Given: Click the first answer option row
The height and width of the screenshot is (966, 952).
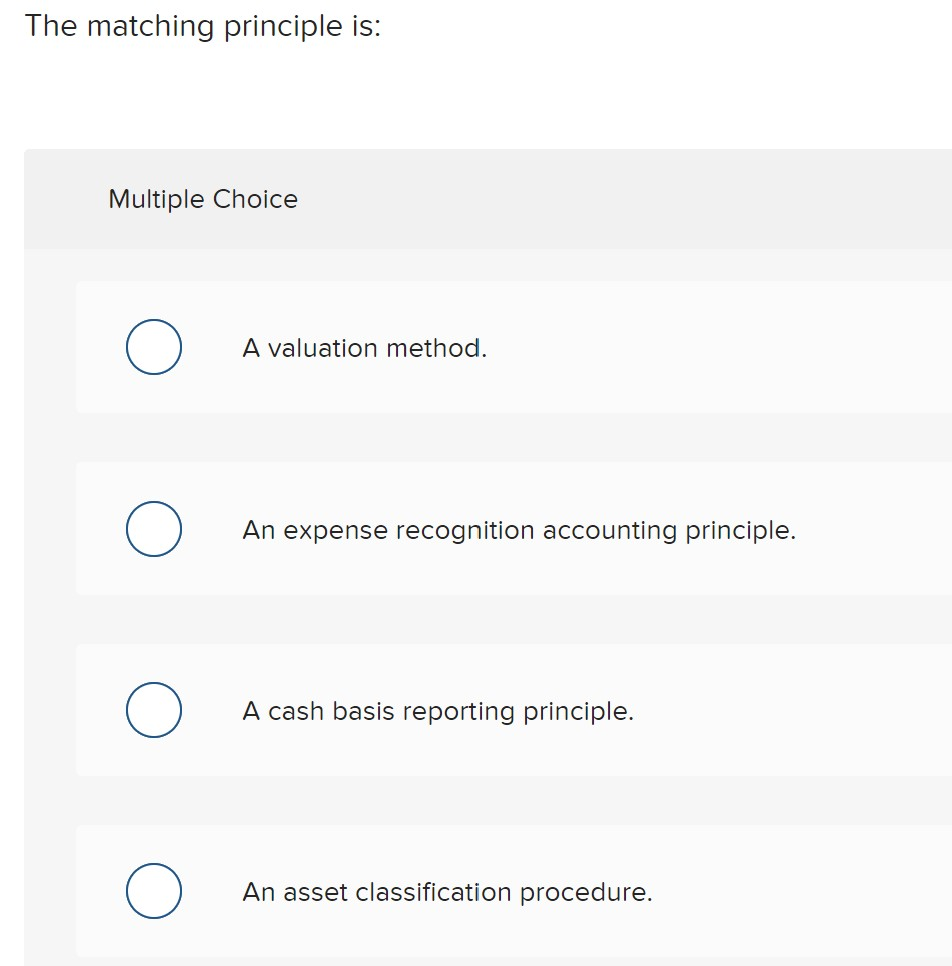Looking at the screenshot, I should tap(500, 347).
